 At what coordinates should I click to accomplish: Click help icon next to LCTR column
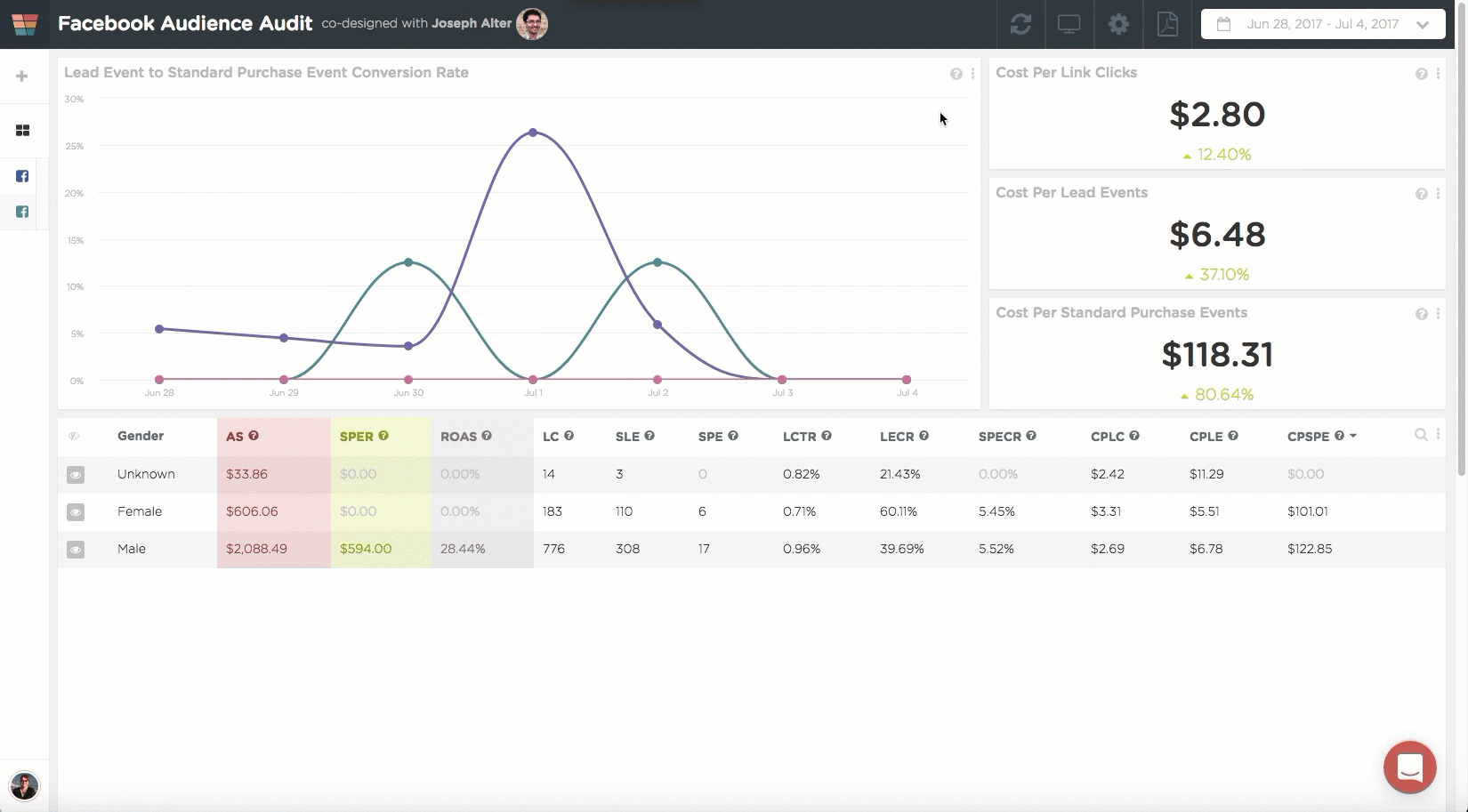[x=827, y=436]
